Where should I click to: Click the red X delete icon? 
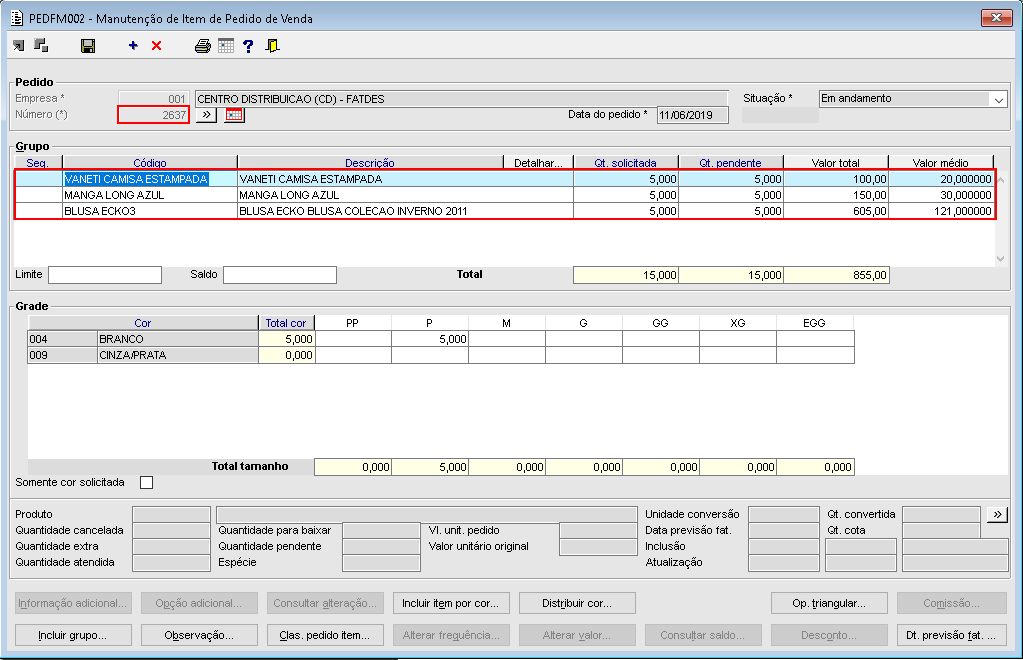[156, 45]
